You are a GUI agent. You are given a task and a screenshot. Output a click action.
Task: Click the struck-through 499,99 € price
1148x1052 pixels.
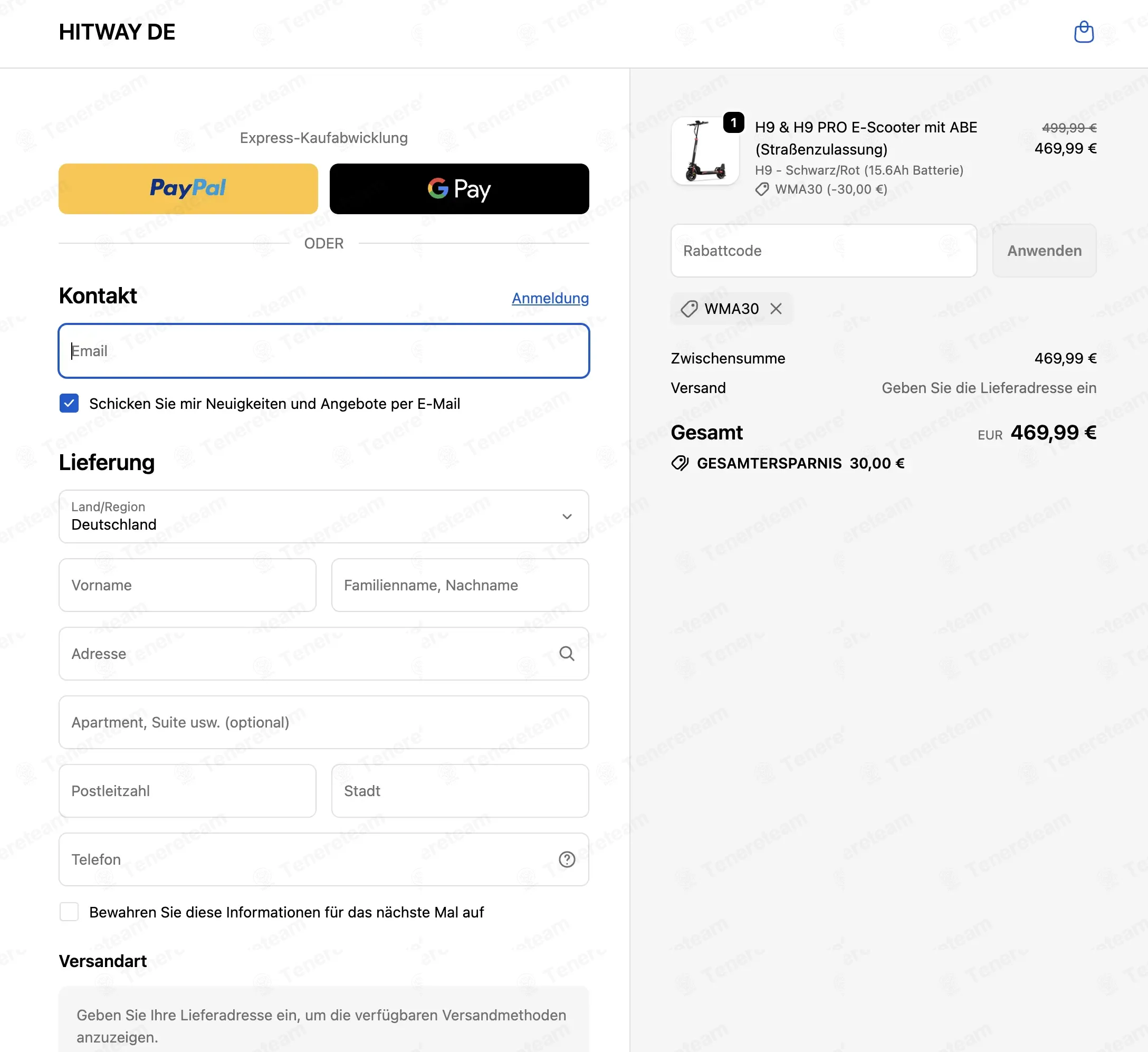point(1069,128)
